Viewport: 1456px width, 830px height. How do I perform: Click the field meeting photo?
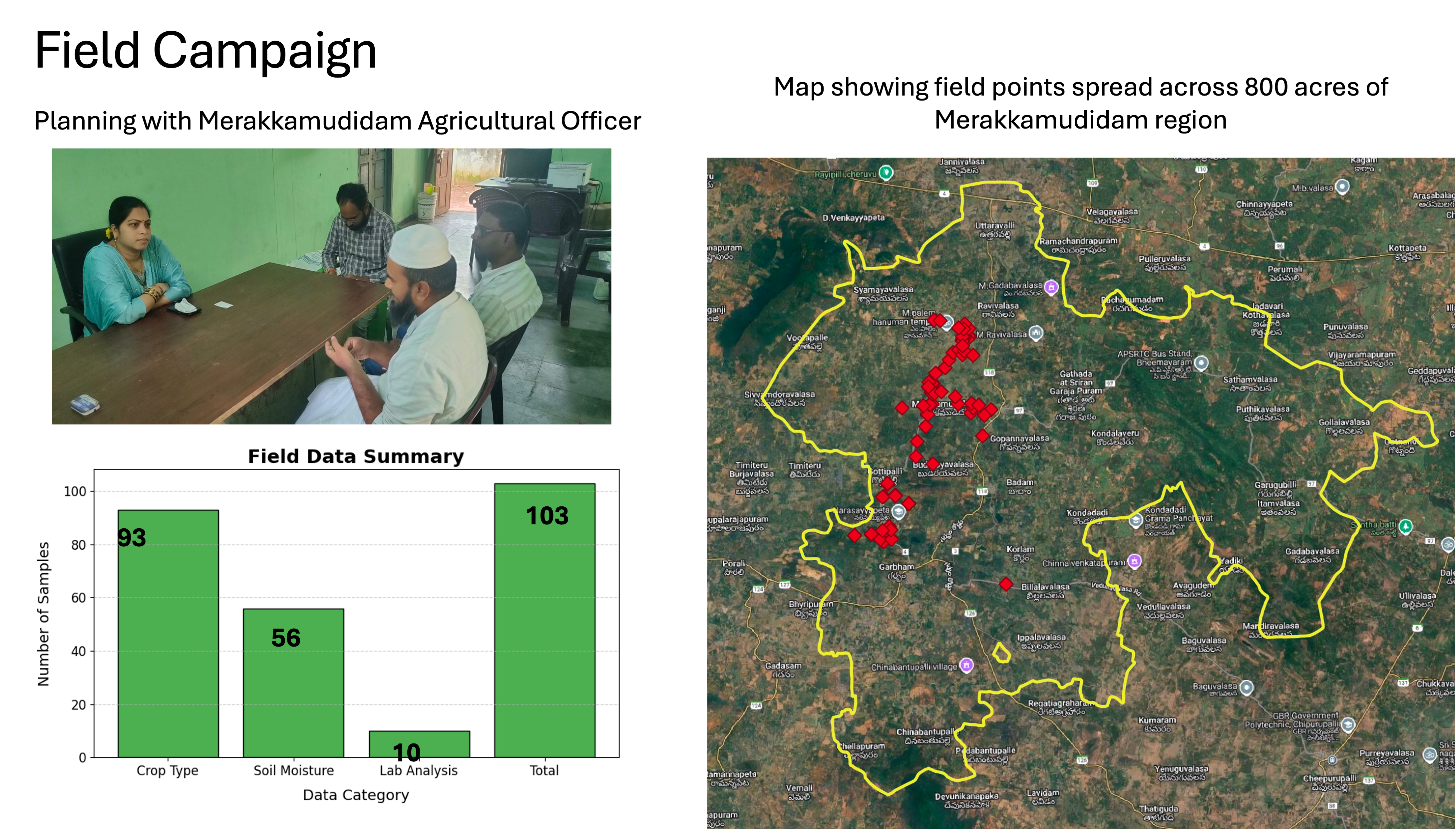tap(331, 286)
